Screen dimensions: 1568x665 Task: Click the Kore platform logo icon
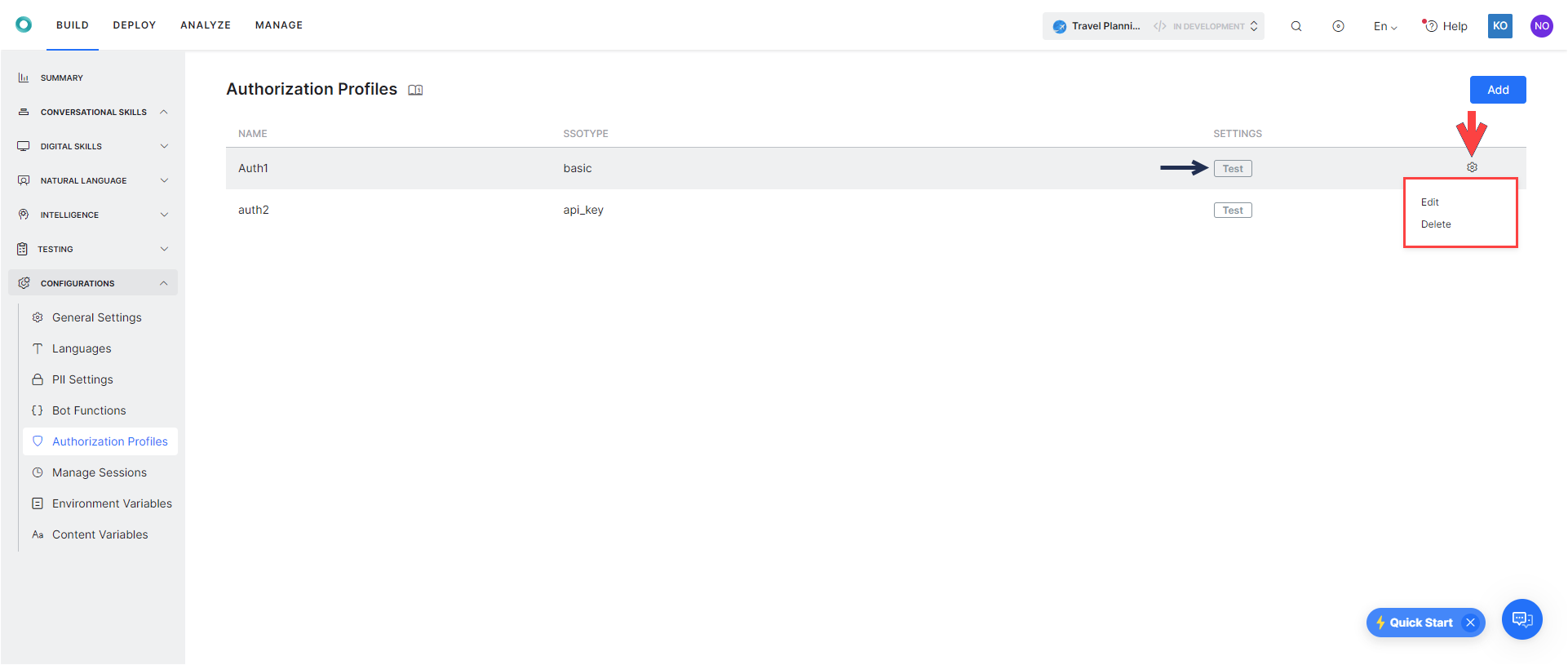[x=24, y=24]
